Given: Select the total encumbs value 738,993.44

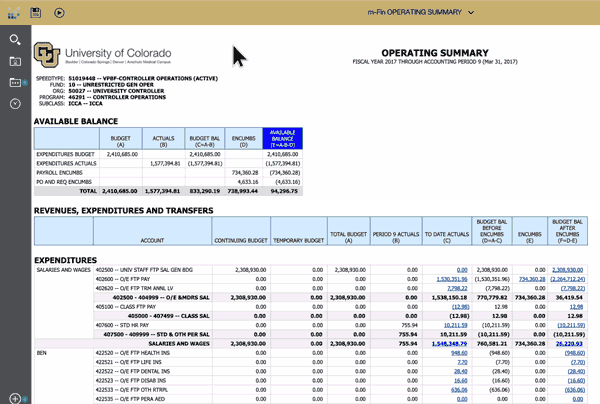Looking at the screenshot, I should [x=243, y=191].
